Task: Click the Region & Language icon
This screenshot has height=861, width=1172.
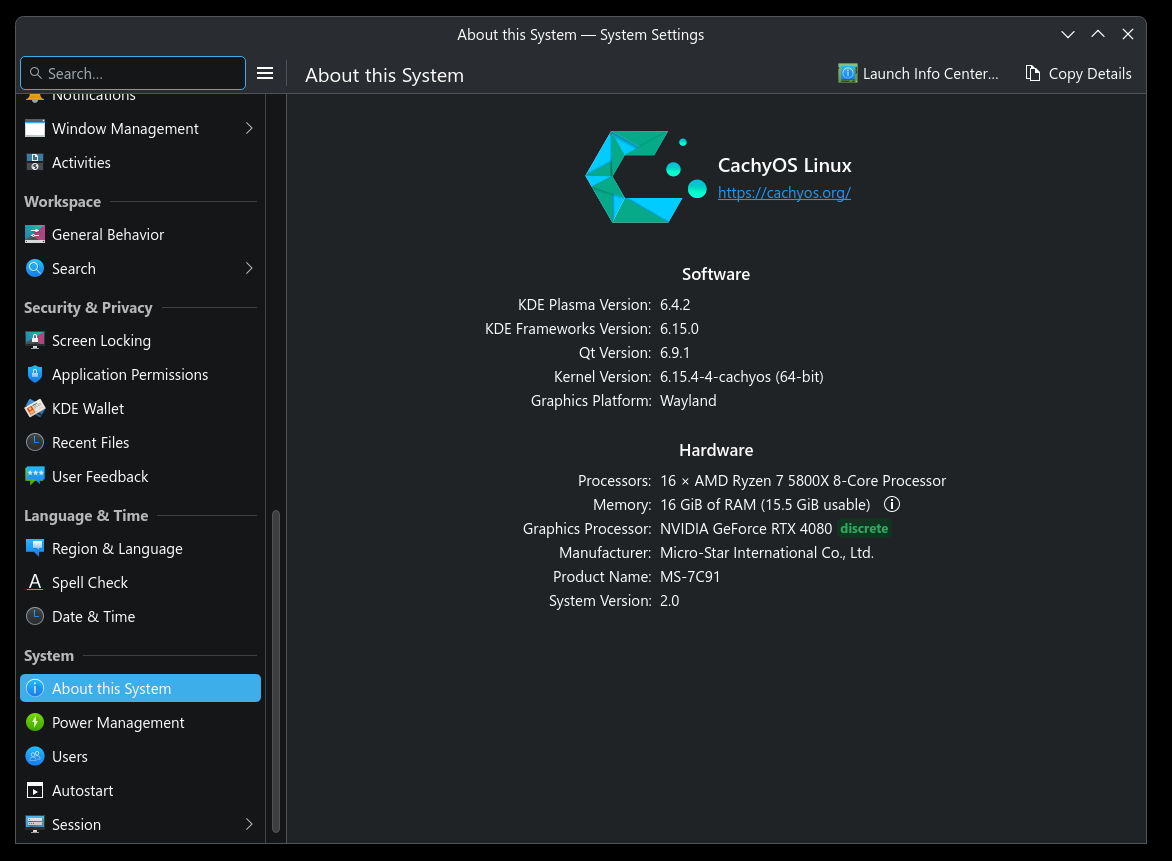Action: [35, 549]
